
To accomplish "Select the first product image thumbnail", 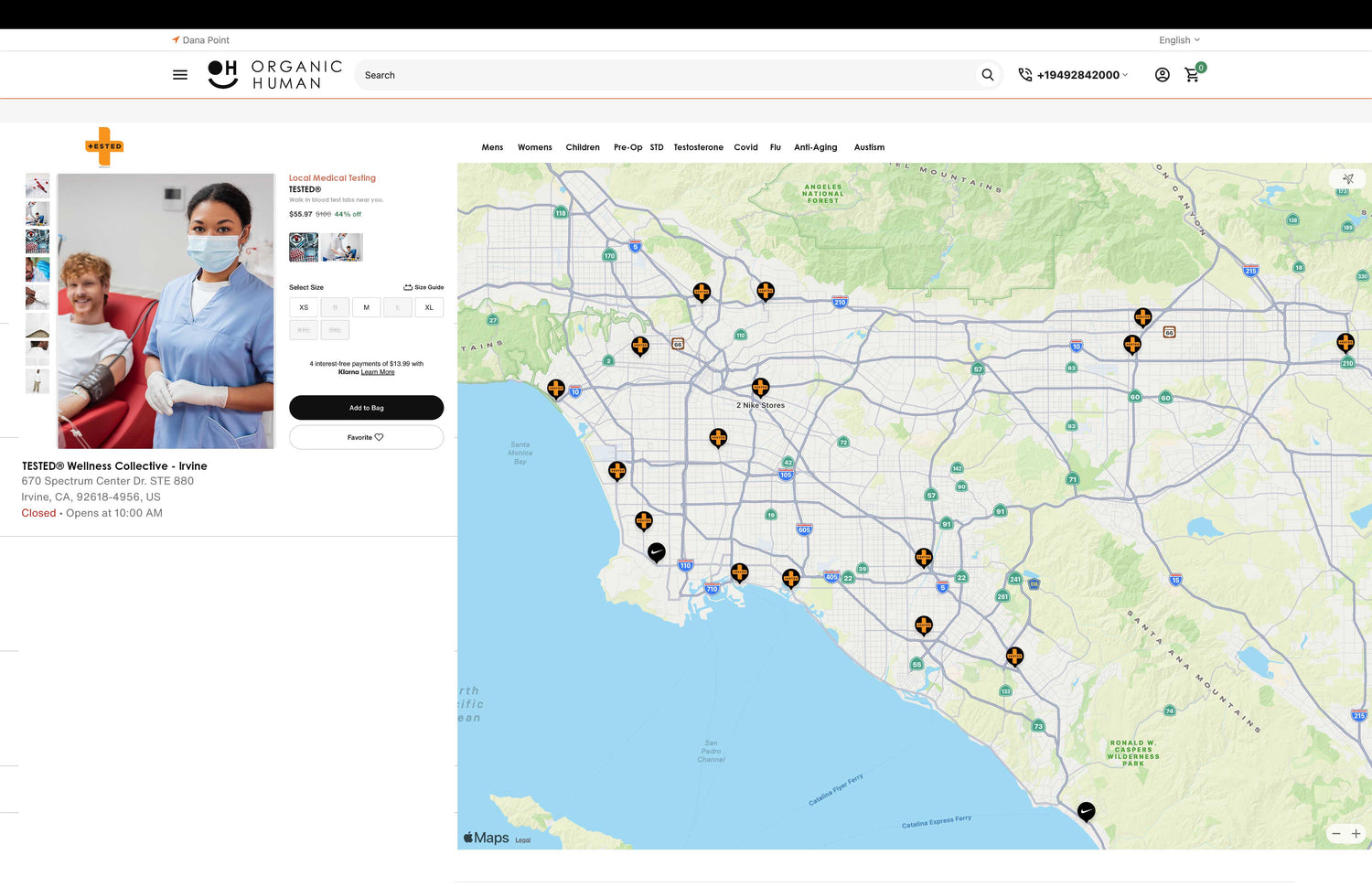I will [38, 186].
